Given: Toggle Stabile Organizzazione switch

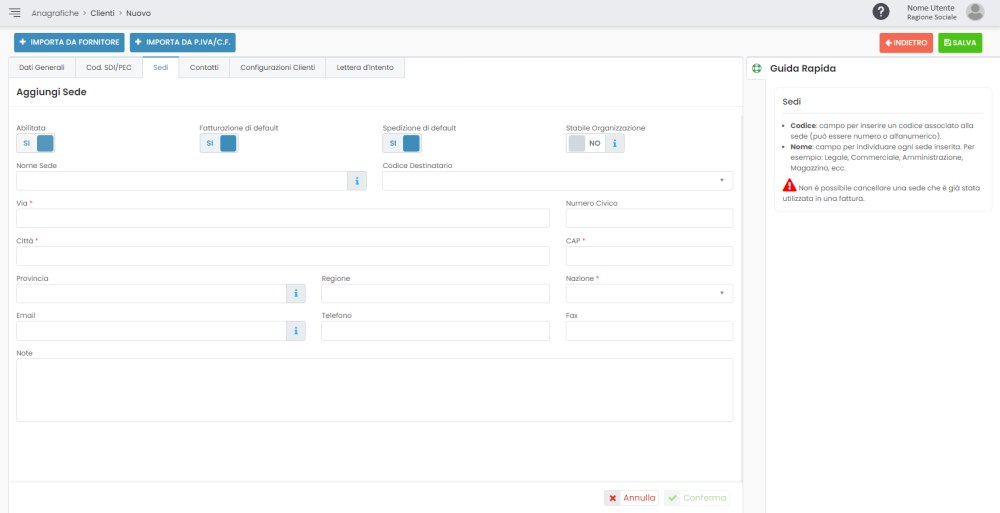Looking at the screenshot, I should [x=585, y=144].
